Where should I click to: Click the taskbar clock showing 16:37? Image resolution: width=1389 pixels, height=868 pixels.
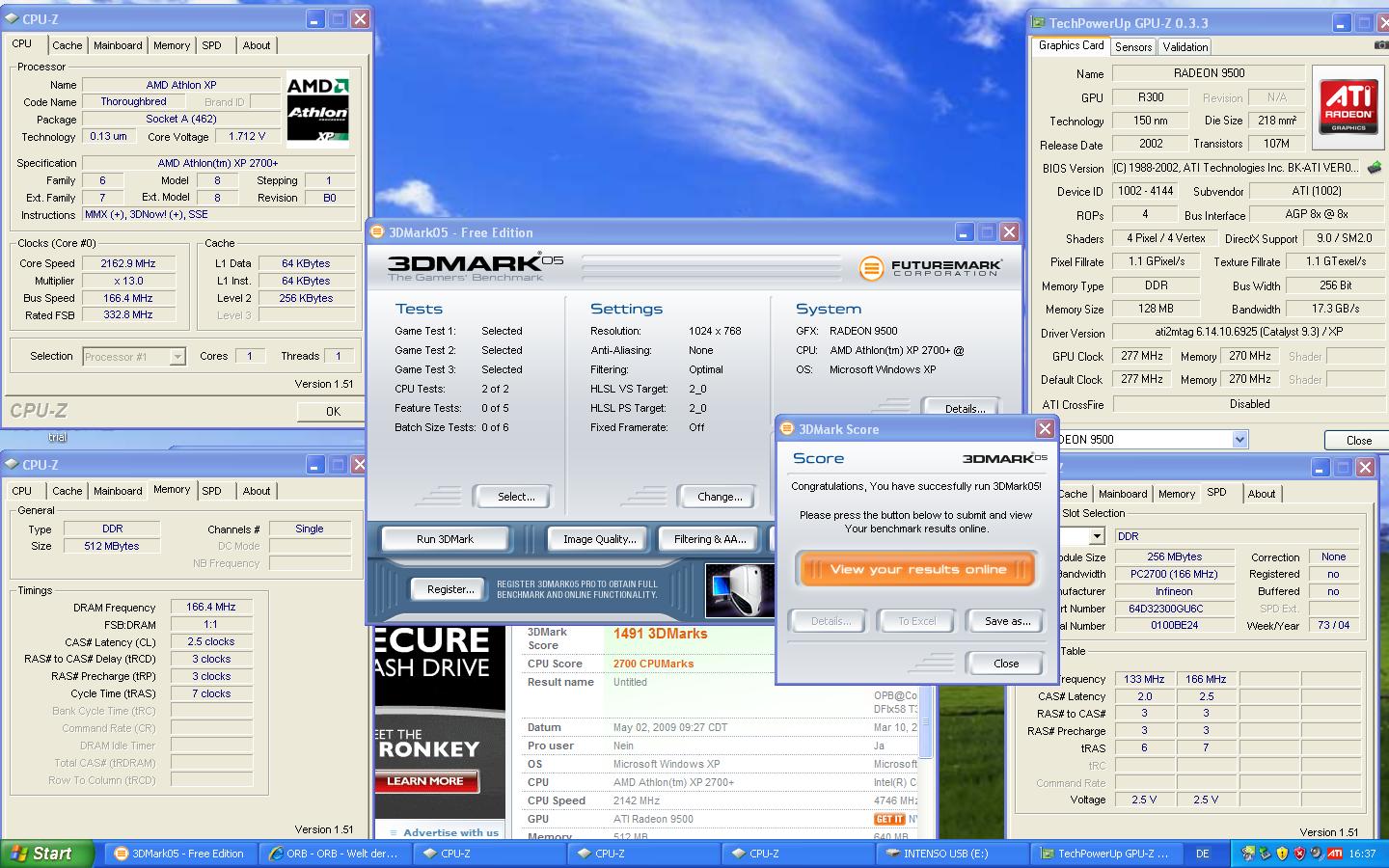1362,854
